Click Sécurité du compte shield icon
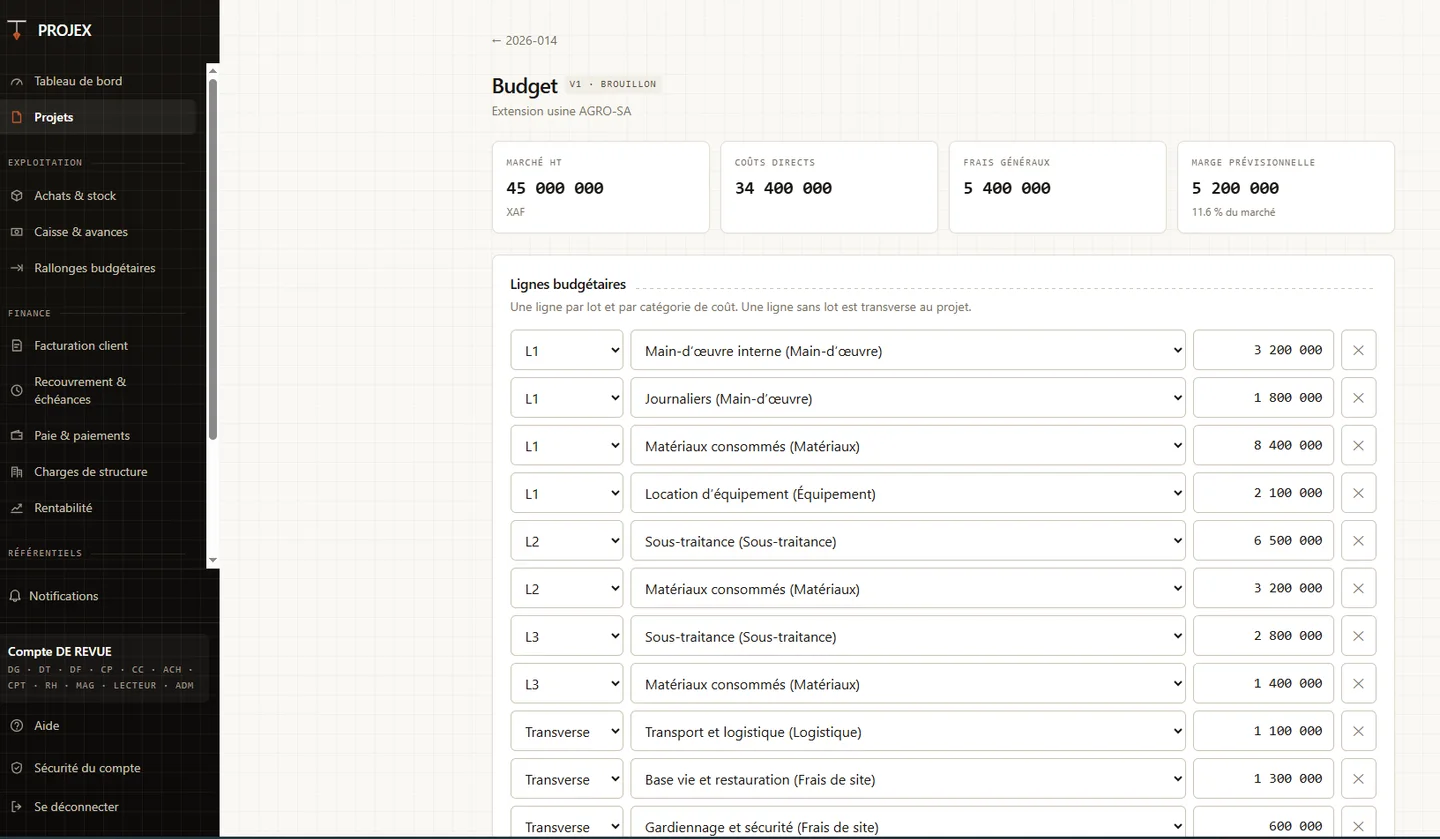Image resolution: width=1440 pixels, height=839 pixels. 16,768
